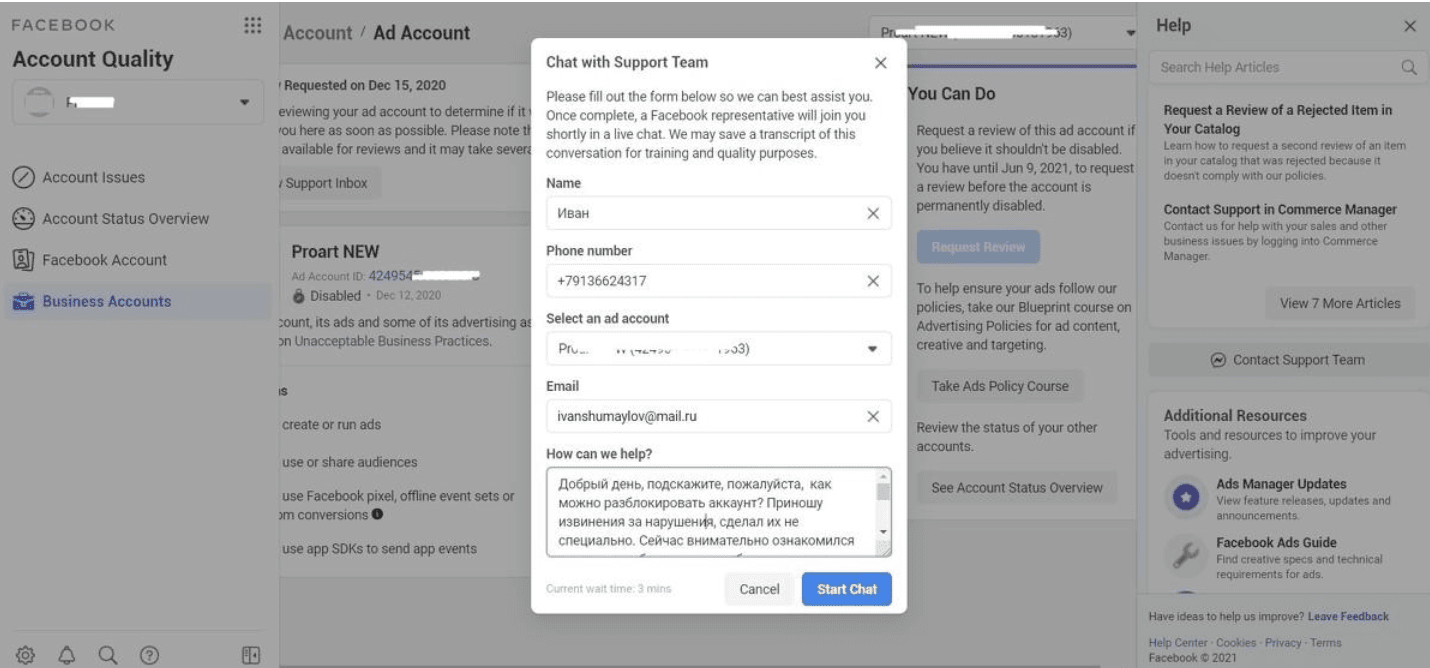
Task: Click the See Account Status Overview button
Action: click(x=1017, y=488)
